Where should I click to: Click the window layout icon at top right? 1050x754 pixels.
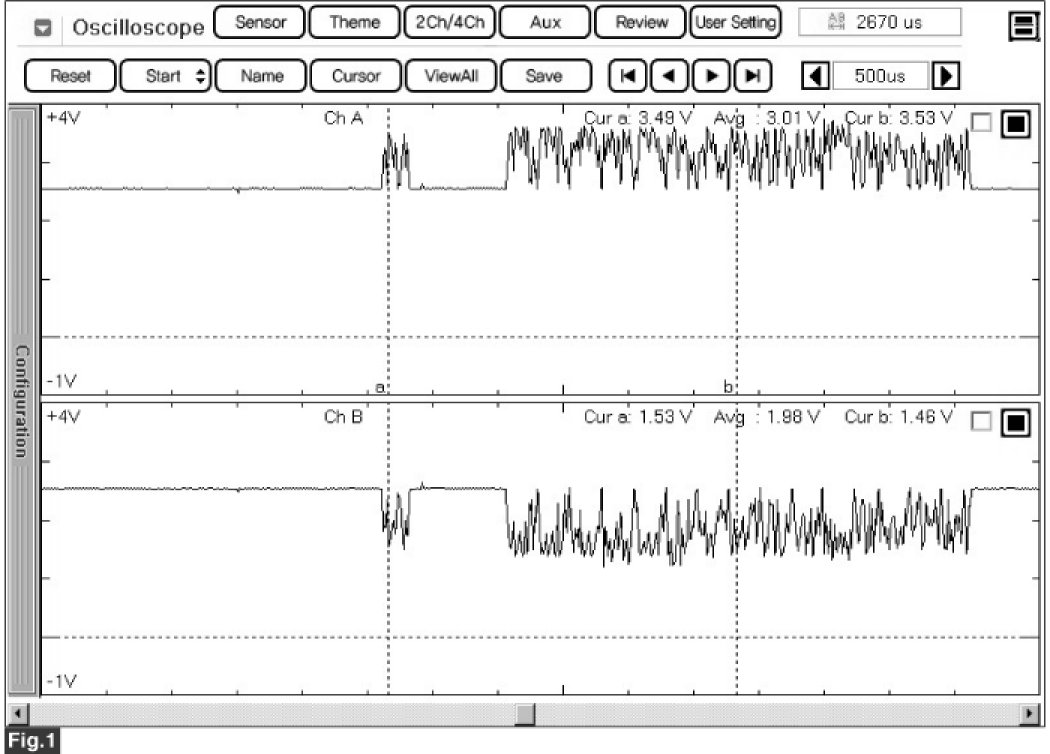(1023, 27)
